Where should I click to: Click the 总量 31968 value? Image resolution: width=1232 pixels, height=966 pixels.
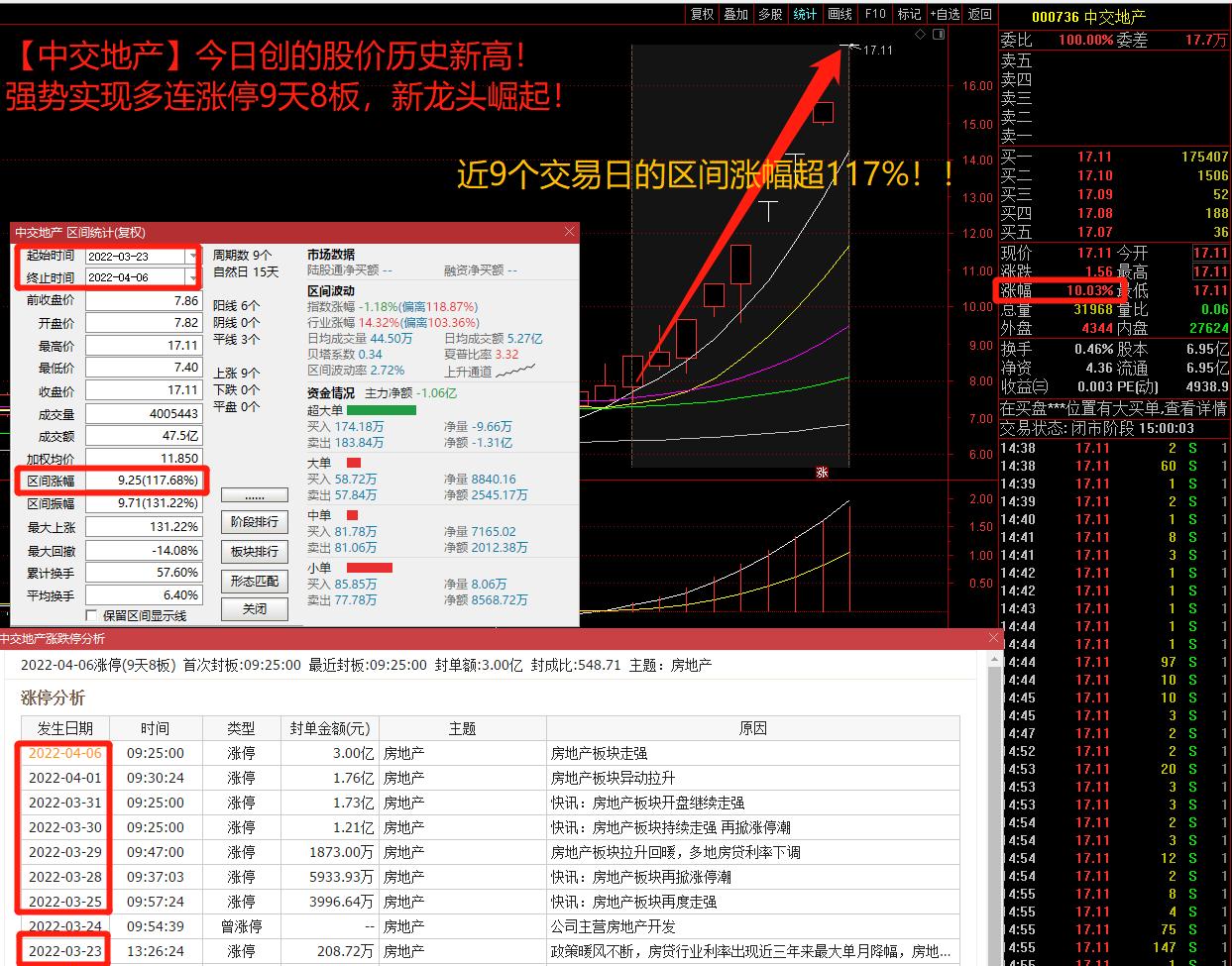1093,309
